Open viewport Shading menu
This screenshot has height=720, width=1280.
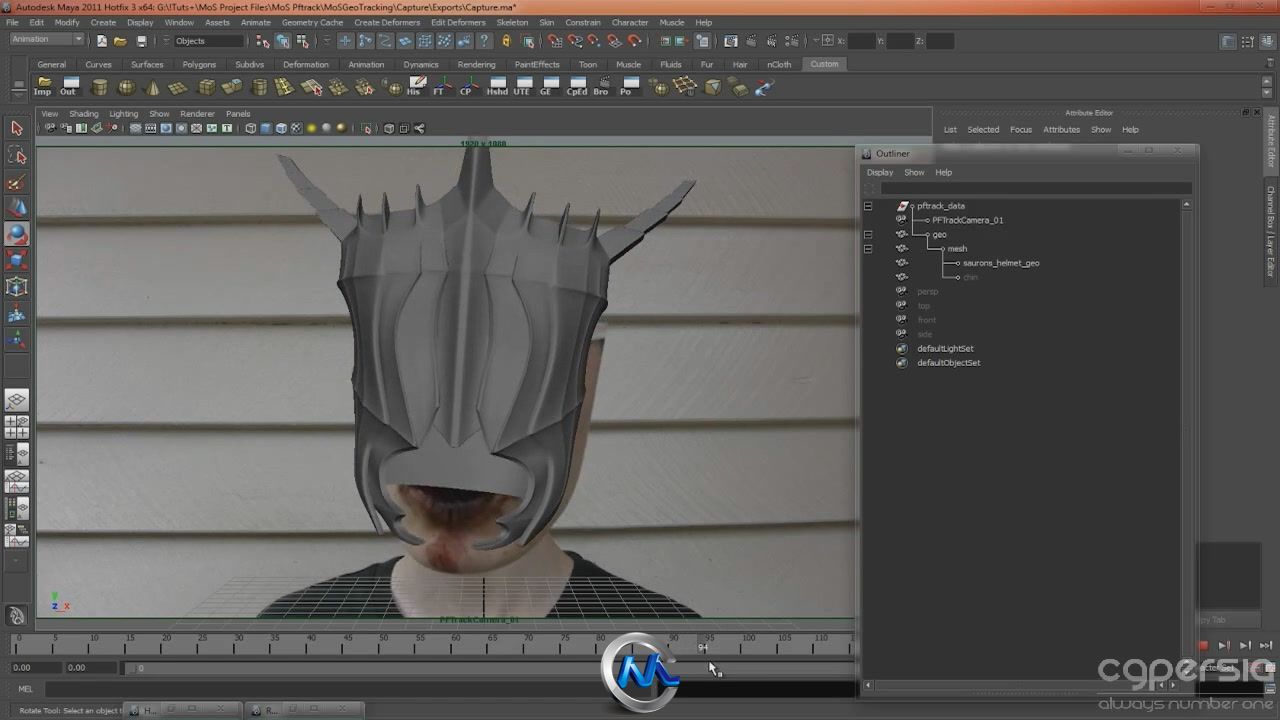[84, 114]
